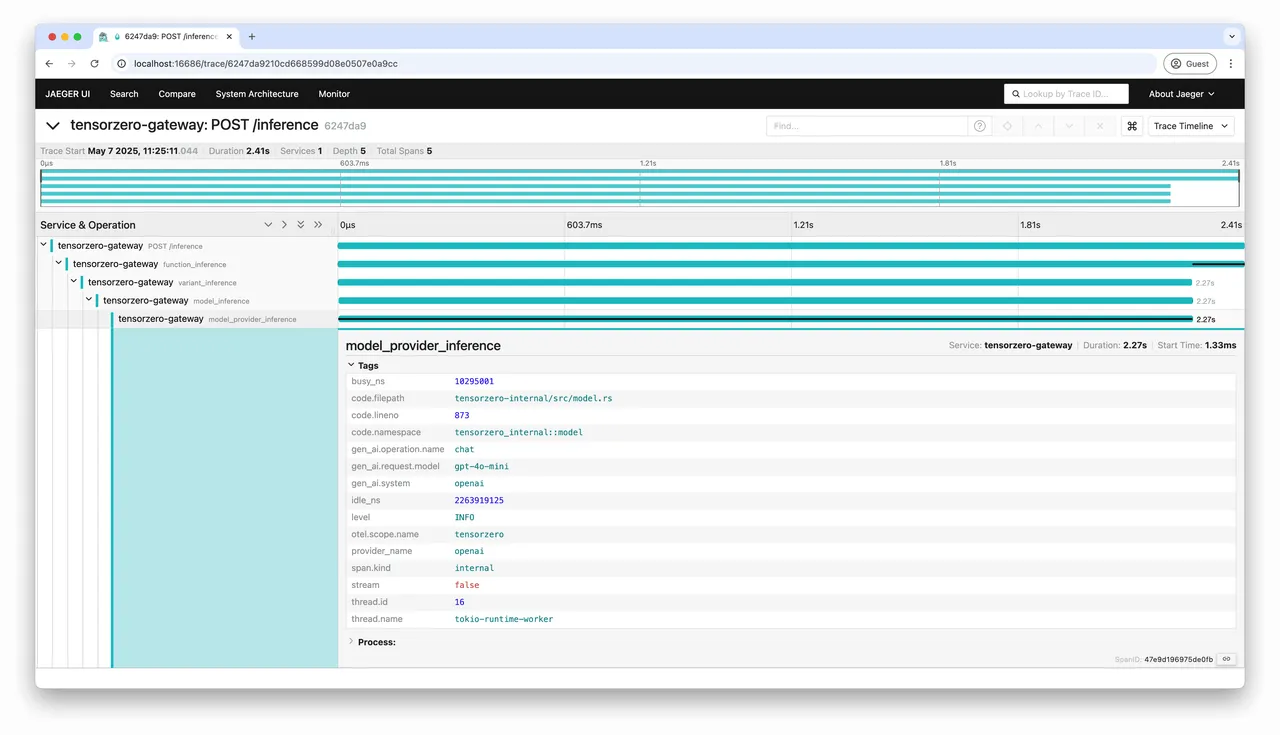Screen dimensions: 1280x735
Task: Close the 6247da9 browser tab
Action: click(230, 37)
